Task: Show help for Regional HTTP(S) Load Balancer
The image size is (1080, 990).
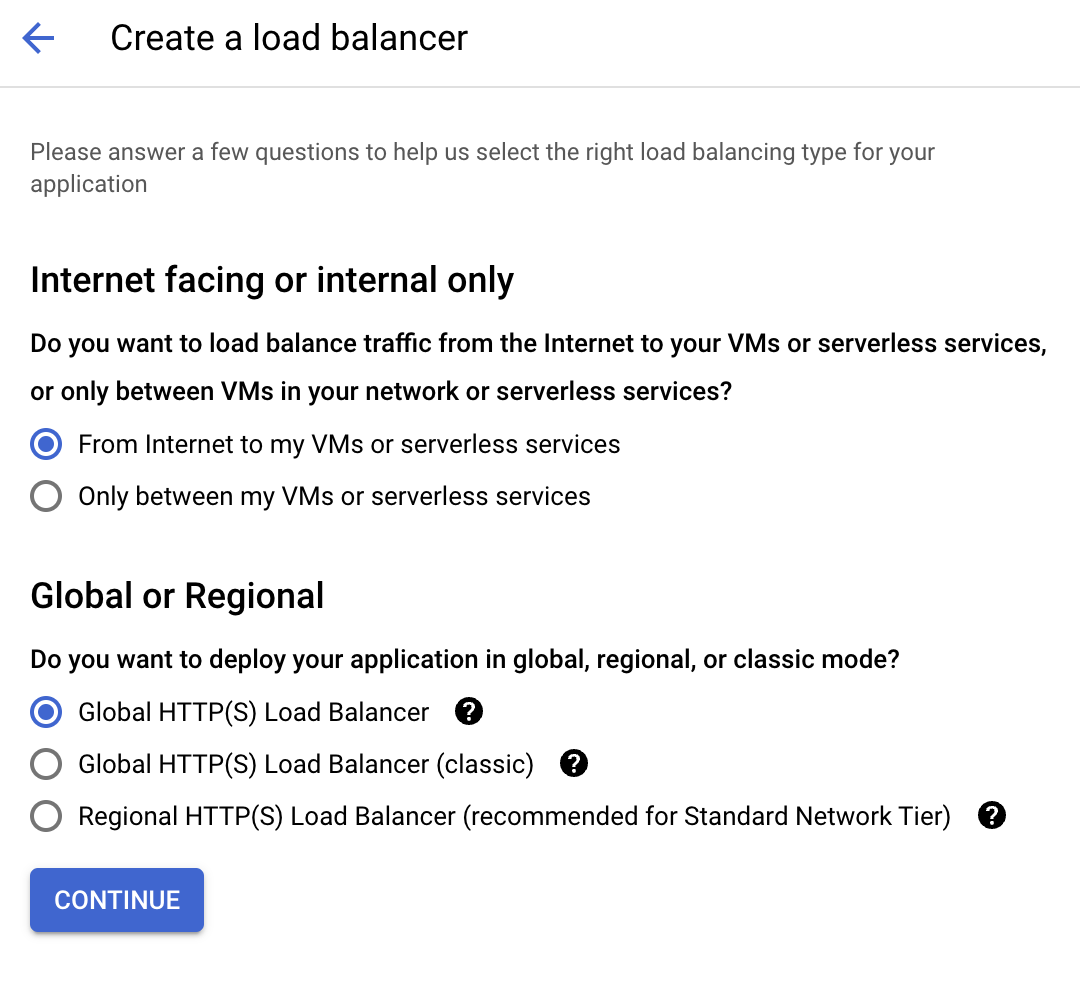Action: click(x=991, y=816)
